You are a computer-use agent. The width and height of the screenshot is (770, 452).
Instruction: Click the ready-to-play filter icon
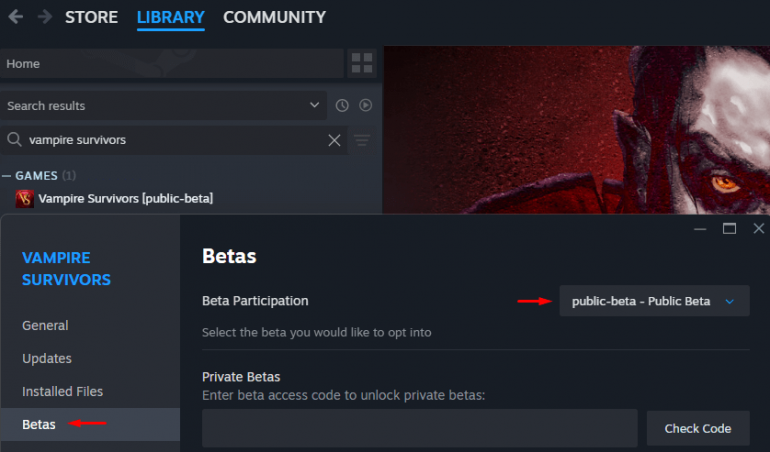click(365, 105)
